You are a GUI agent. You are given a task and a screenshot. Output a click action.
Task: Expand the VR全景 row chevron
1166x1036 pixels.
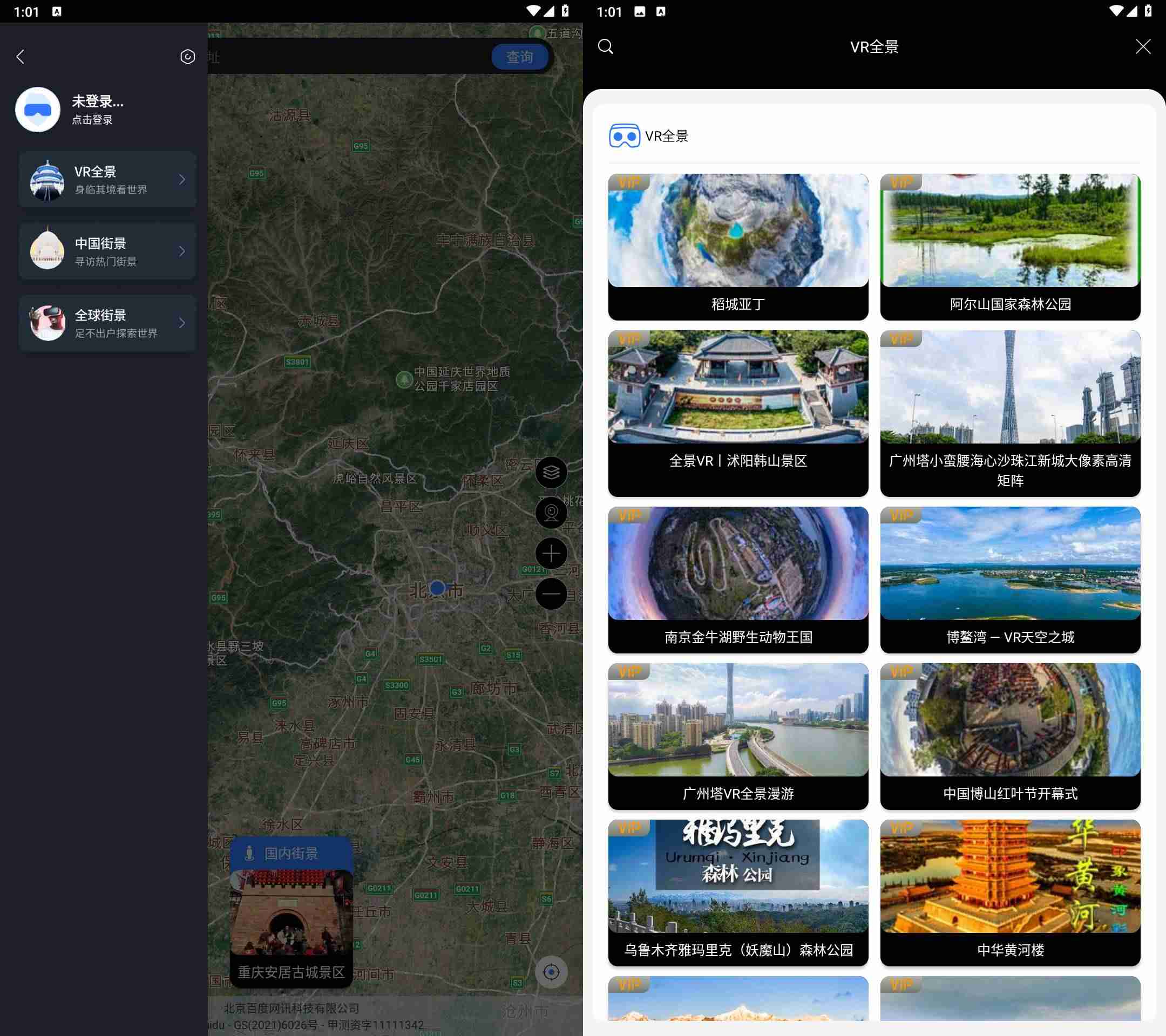pos(182,180)
